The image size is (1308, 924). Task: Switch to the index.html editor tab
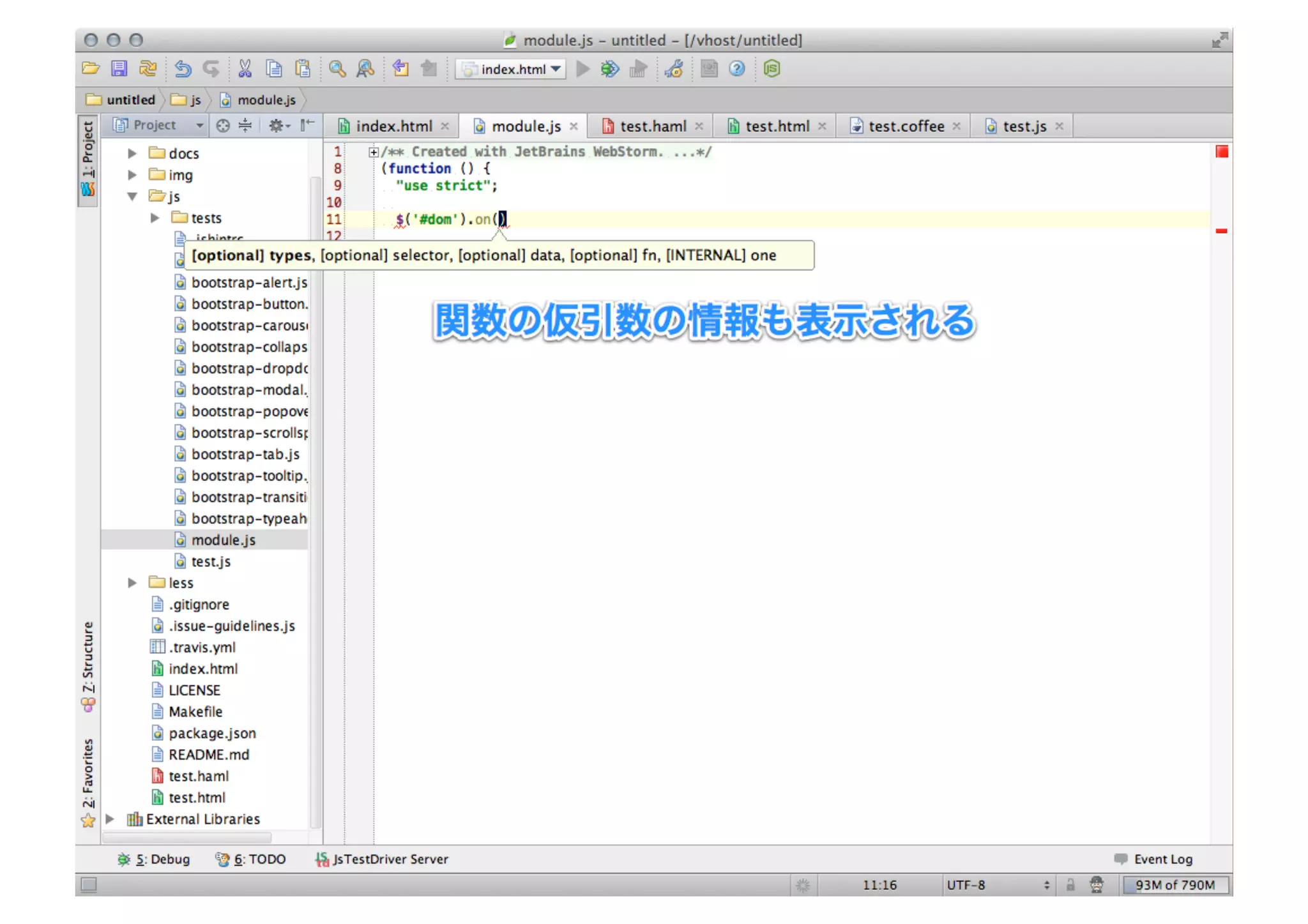[x=393, y=126]
